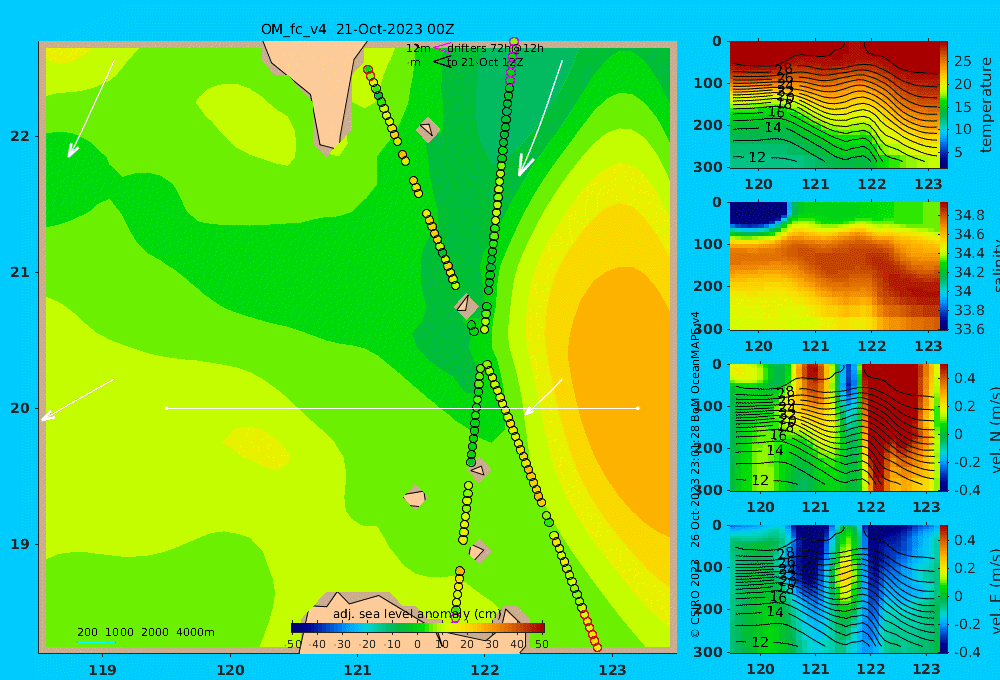Click the 'temperature' axis label

tap(987, 105)
